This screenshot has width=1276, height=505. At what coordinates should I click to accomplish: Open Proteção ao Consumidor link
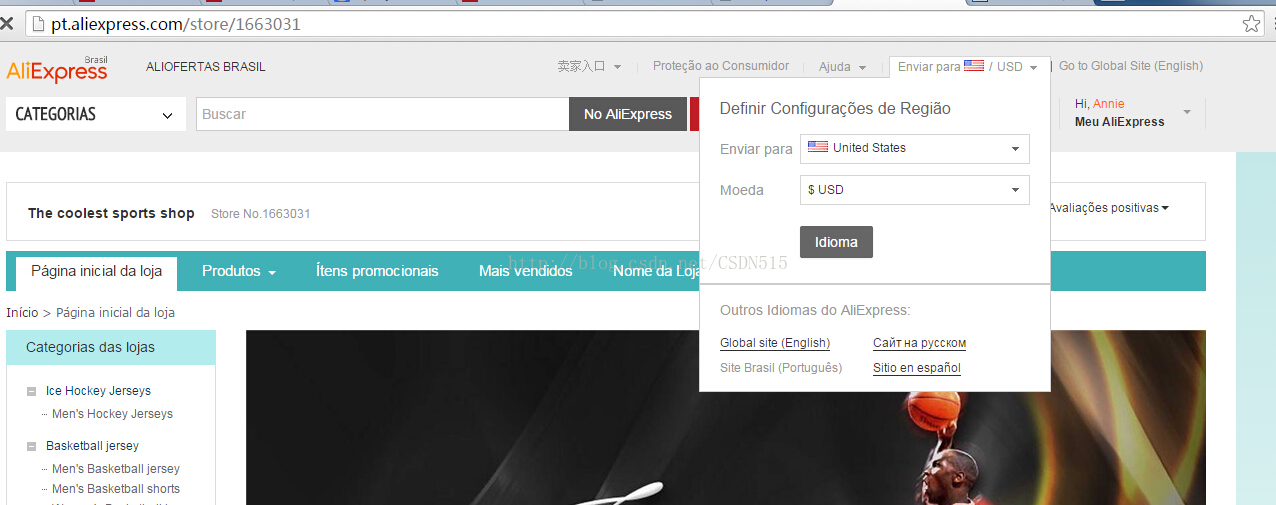[x=721, y=66]
